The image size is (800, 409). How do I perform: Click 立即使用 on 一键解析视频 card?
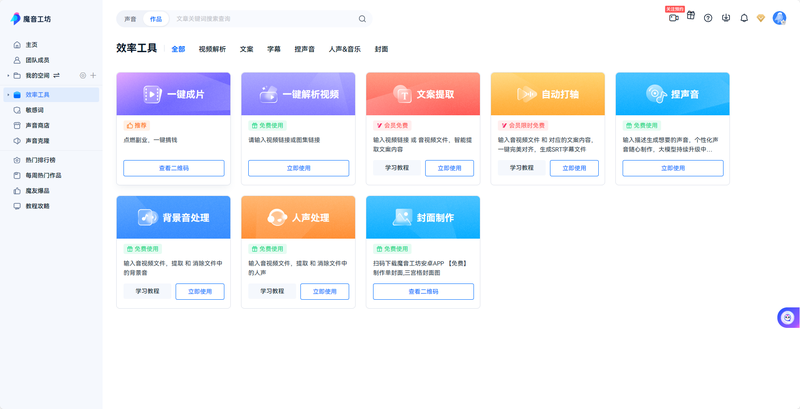(x=298, y=168)
